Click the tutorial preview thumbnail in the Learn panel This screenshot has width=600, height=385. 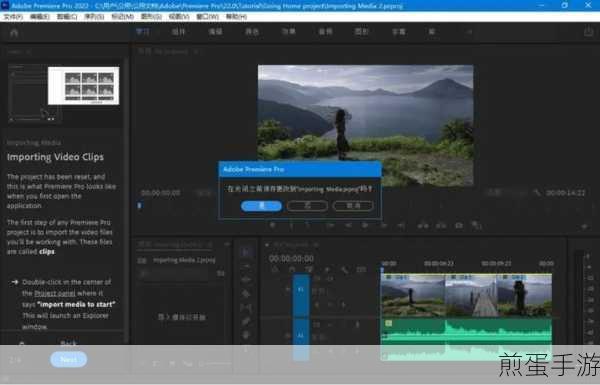[x=64, y=93]
